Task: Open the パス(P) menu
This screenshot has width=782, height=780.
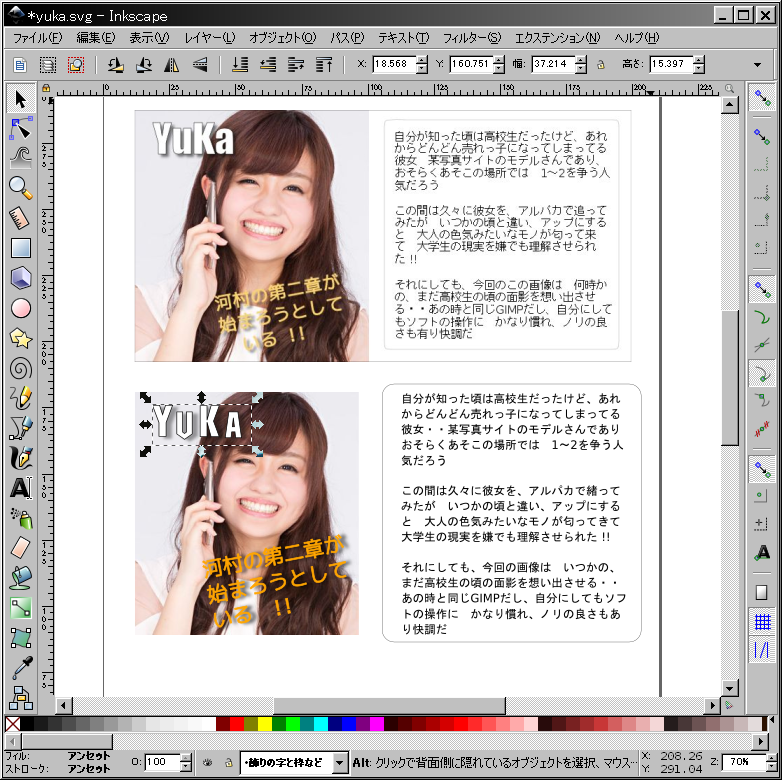Action: (x=348, y=38)
